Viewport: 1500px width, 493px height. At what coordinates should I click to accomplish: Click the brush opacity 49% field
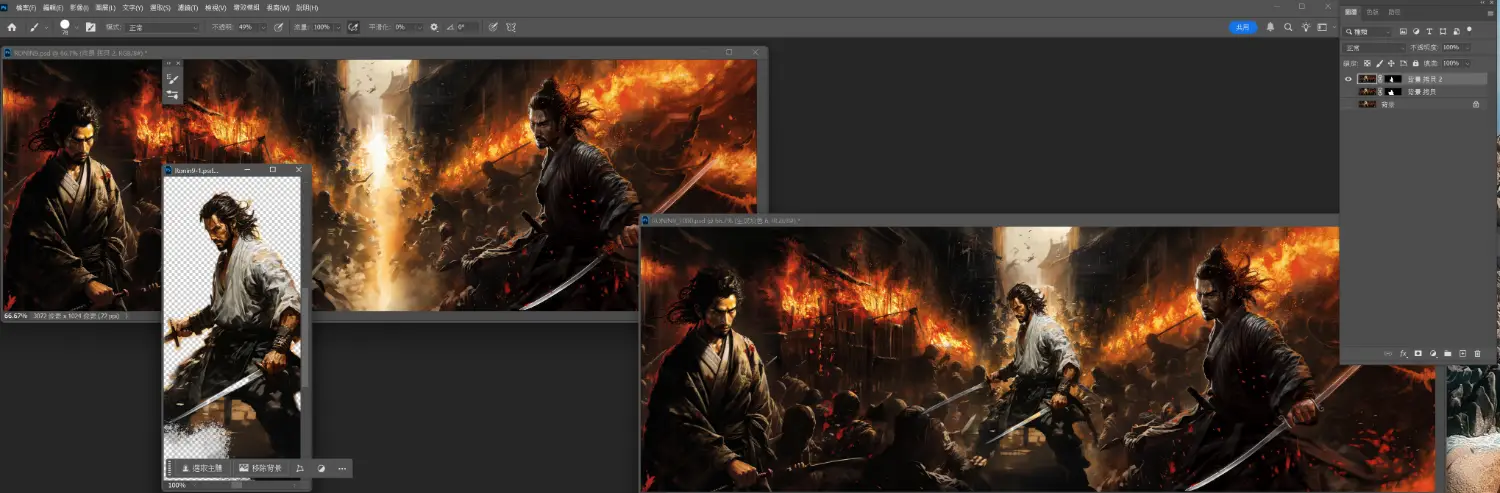[x=246, y=27]
